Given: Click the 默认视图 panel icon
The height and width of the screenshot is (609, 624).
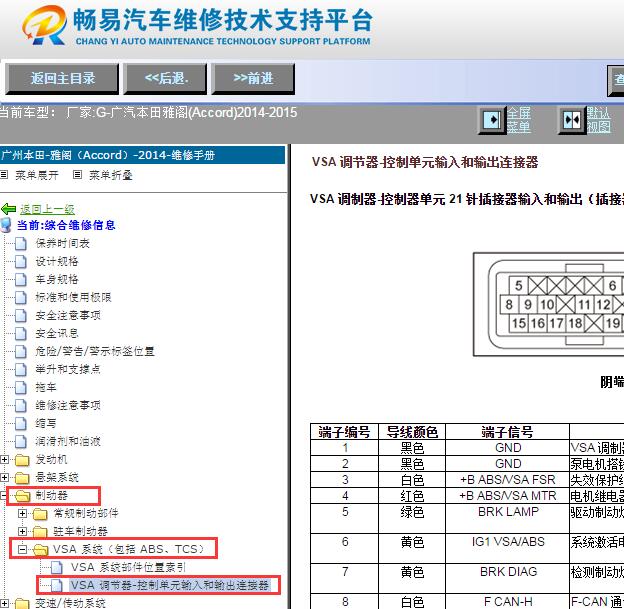Looking at the screenshot, I should [572, 119].
